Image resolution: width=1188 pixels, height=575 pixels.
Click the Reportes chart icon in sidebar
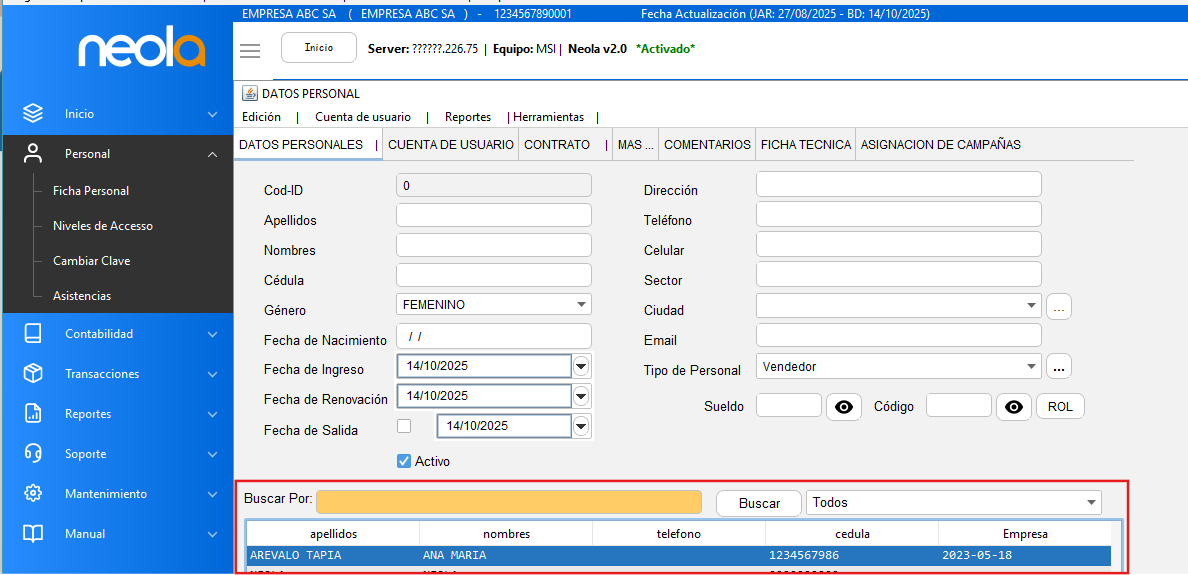tap(33, 414)
